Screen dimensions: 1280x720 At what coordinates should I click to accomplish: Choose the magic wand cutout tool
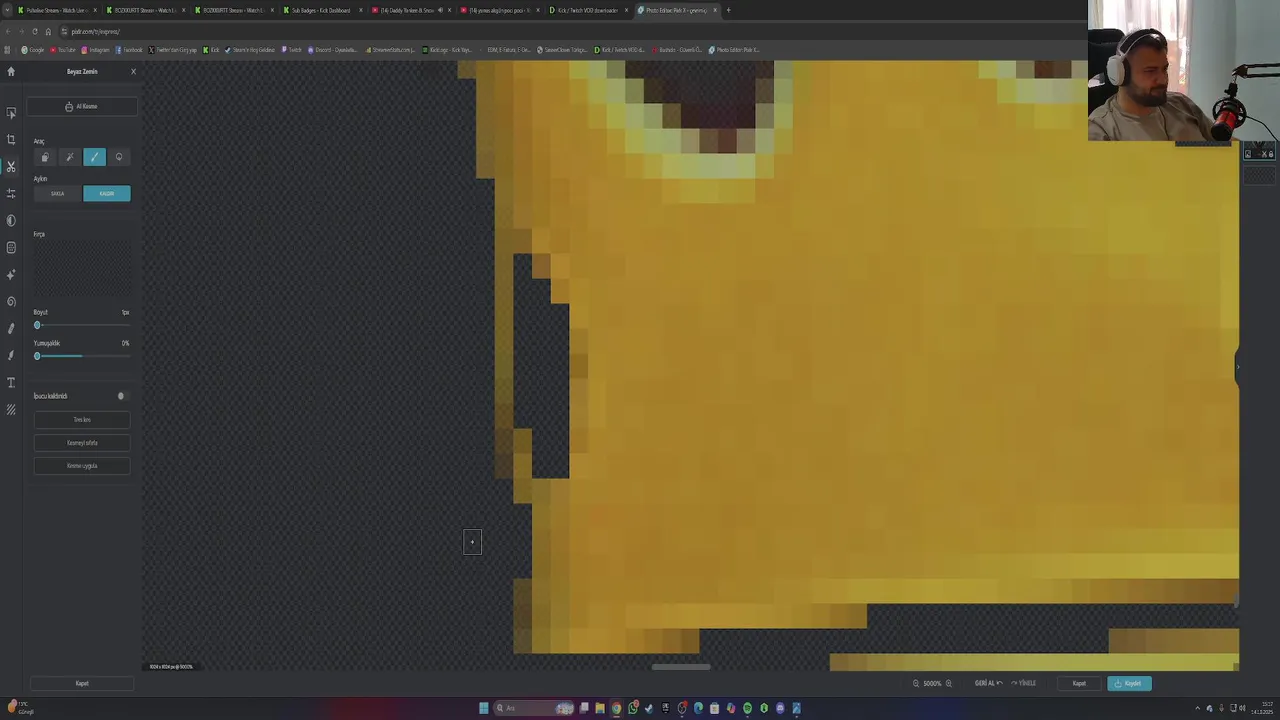(x=69, y=157)
